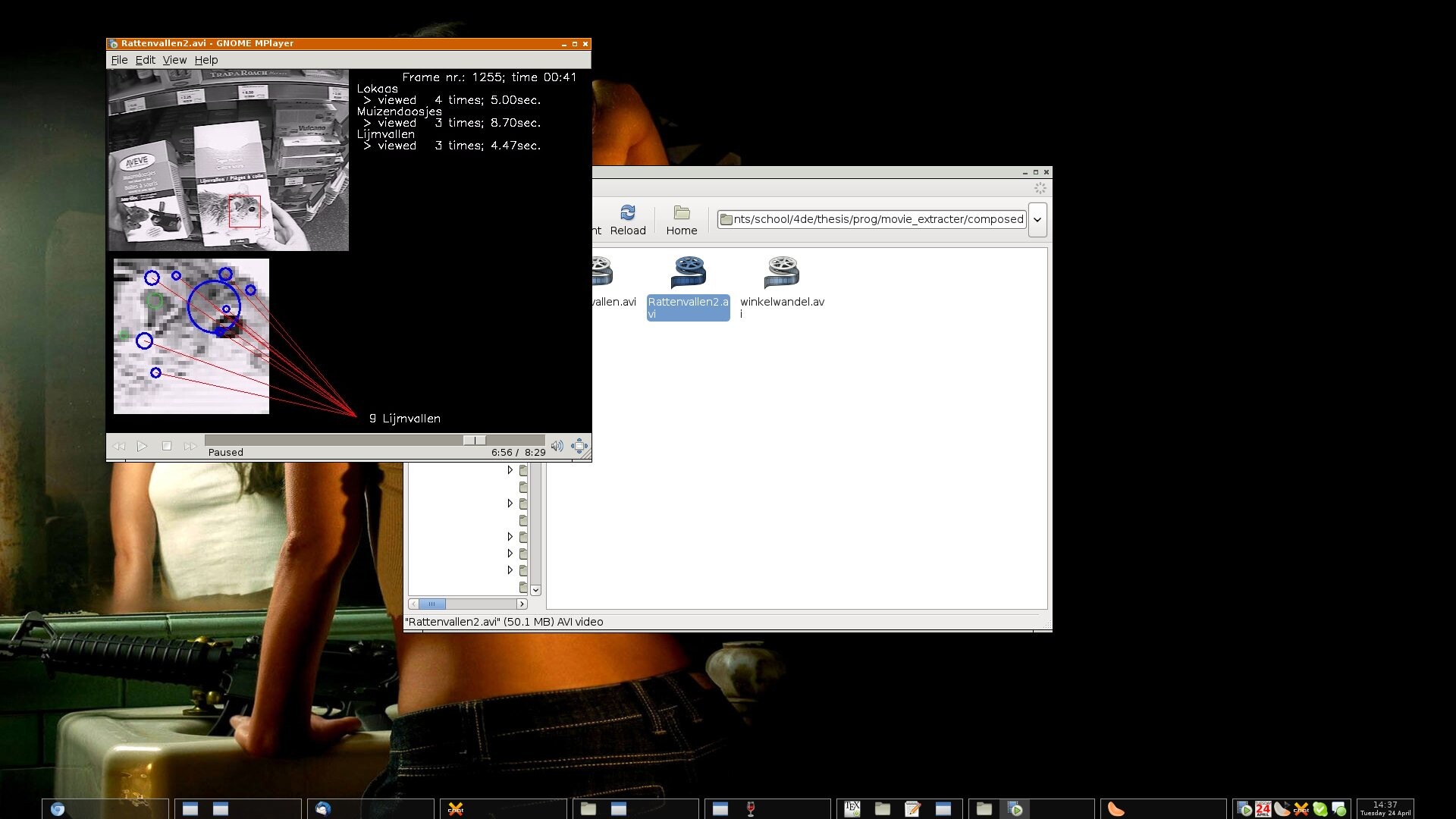Open the Thunderbird icon in the taskbar
1456x819 pixels.
(x=323, y=809)
